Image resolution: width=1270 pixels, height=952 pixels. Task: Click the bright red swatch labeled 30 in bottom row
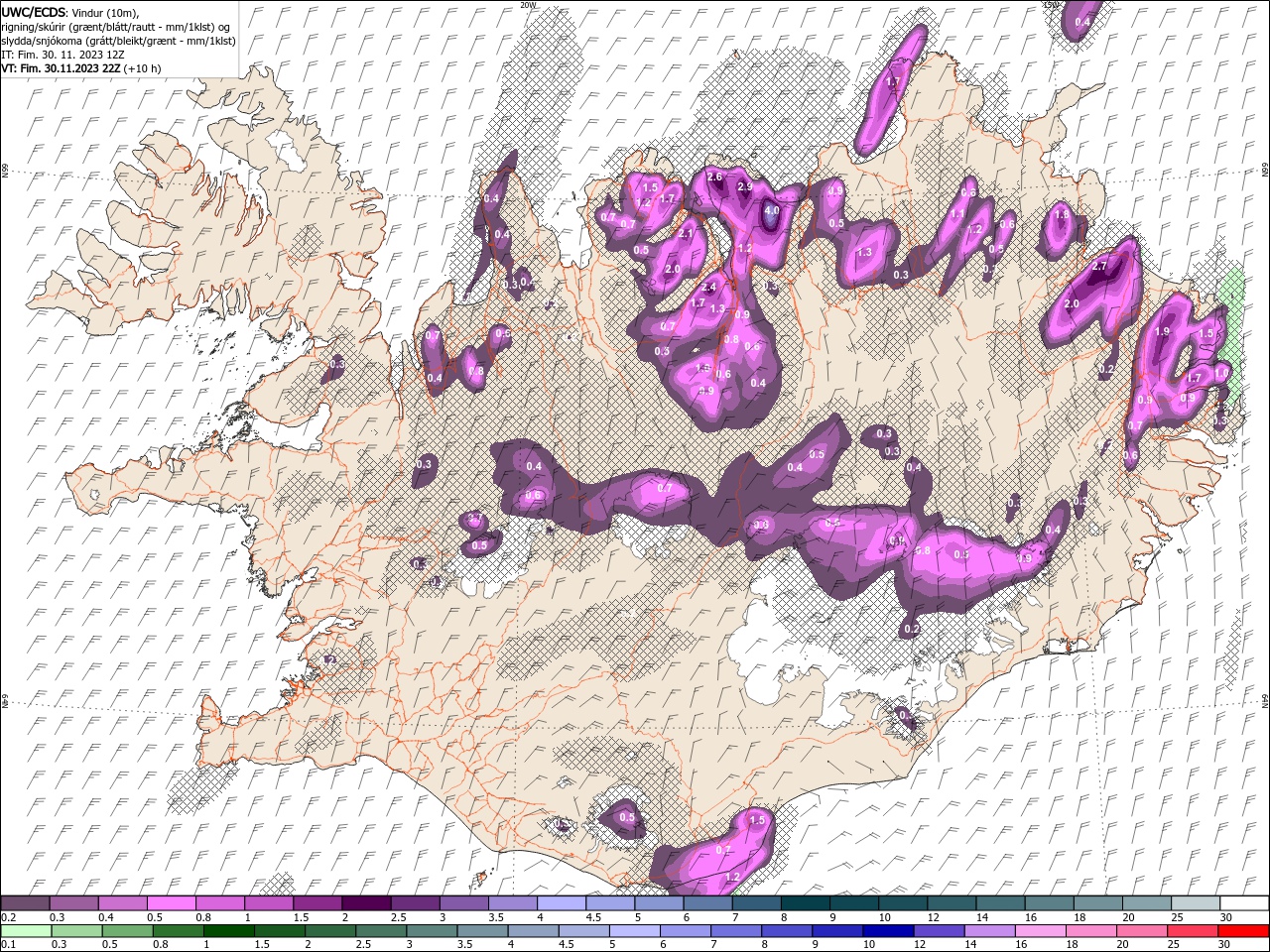click(1242, 931)
